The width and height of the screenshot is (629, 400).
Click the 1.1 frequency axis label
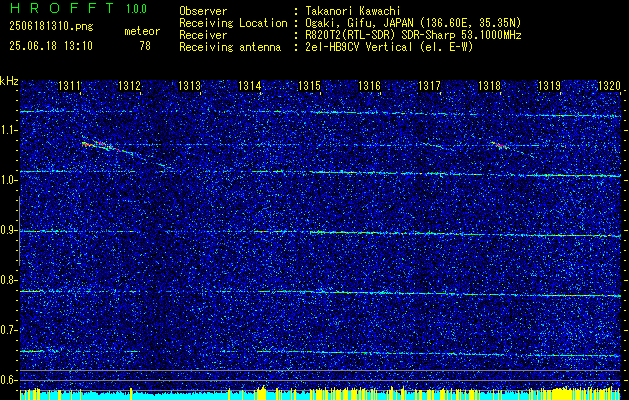[x=8, y=130]
